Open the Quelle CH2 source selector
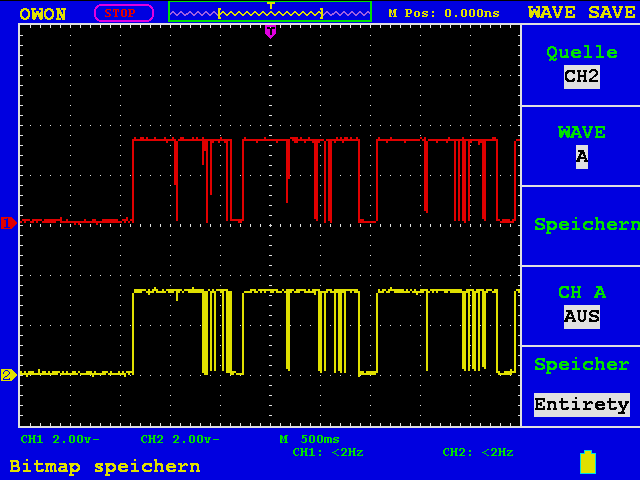 (581, 65)
